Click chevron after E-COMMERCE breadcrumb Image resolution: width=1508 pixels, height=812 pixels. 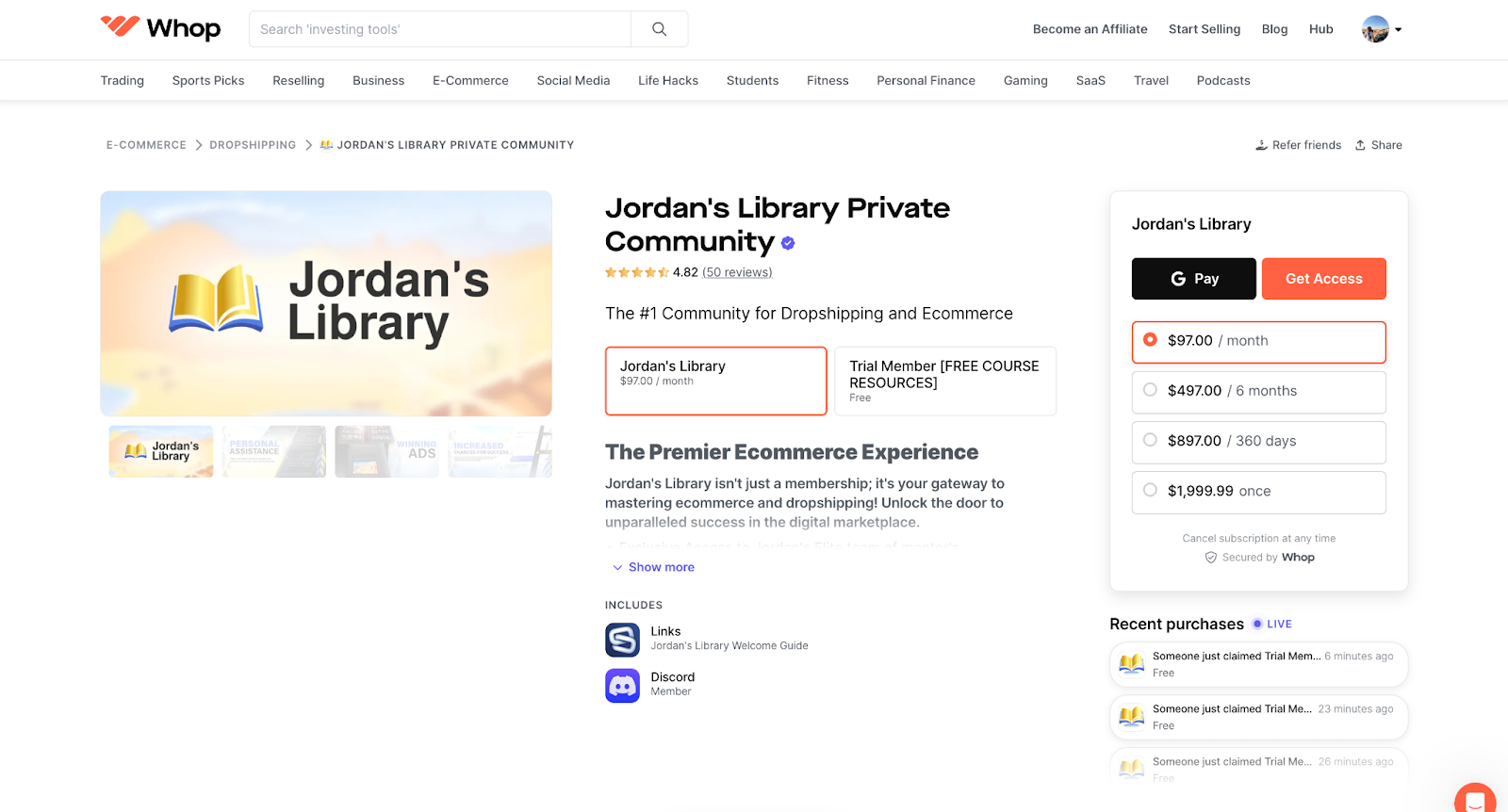coord(198,145)
